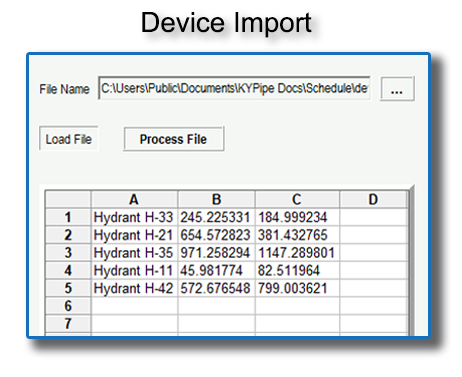
Task: Select column D header
Action: 373,199
